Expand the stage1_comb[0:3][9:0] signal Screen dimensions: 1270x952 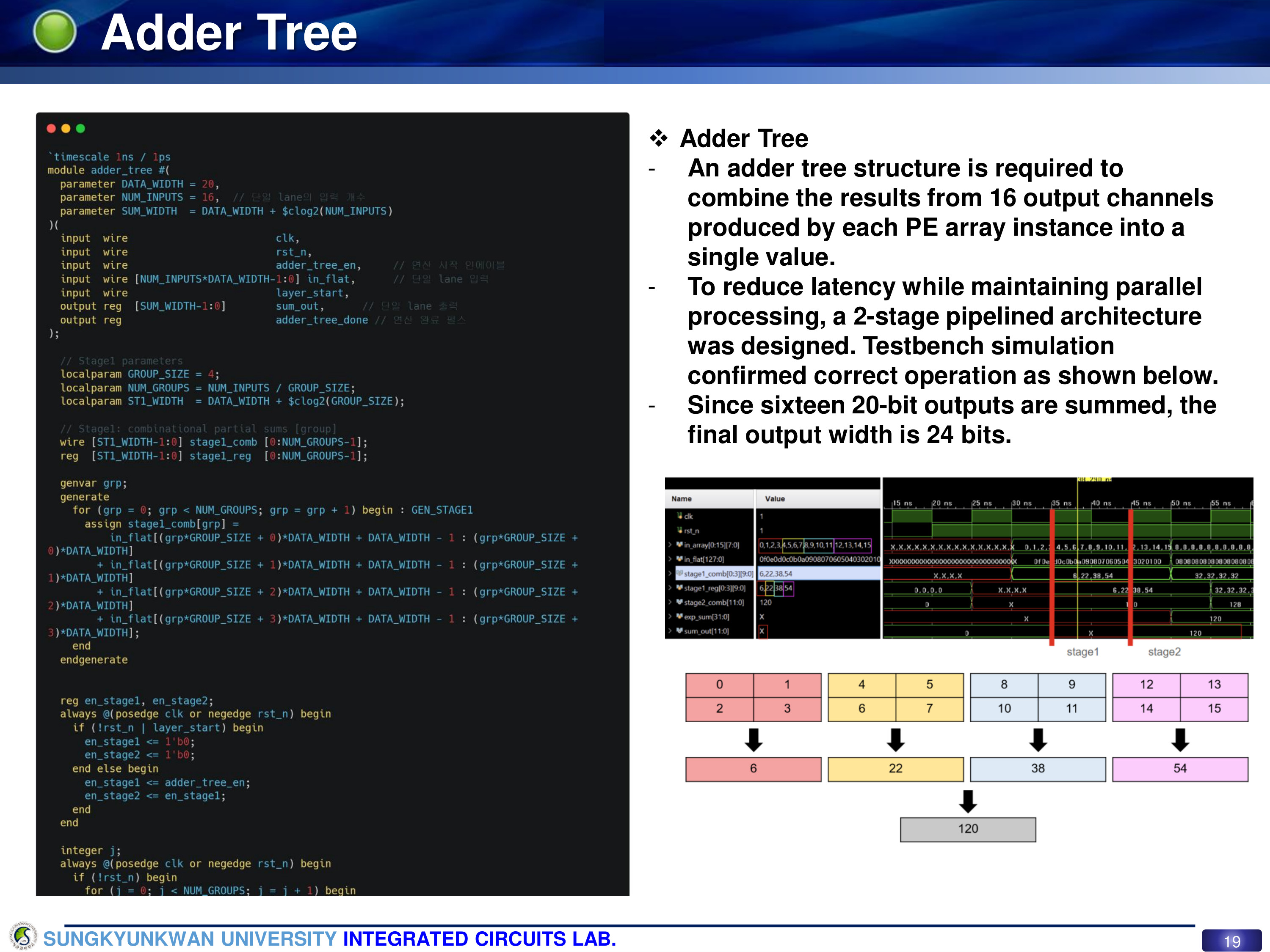[x=669, y=573]
